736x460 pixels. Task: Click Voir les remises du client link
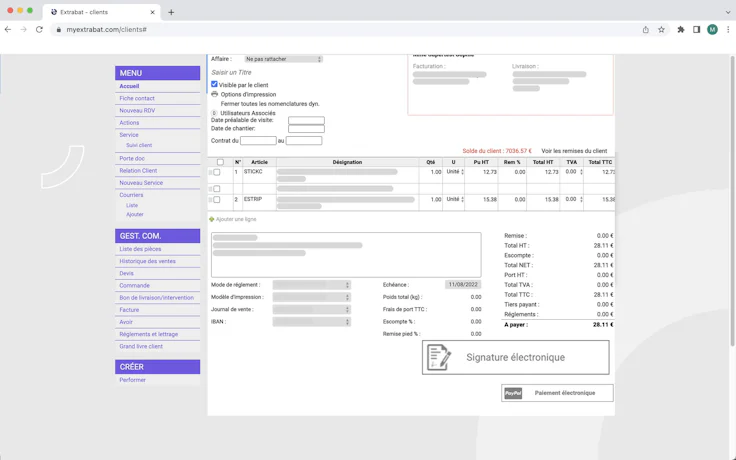coord(573,151)
